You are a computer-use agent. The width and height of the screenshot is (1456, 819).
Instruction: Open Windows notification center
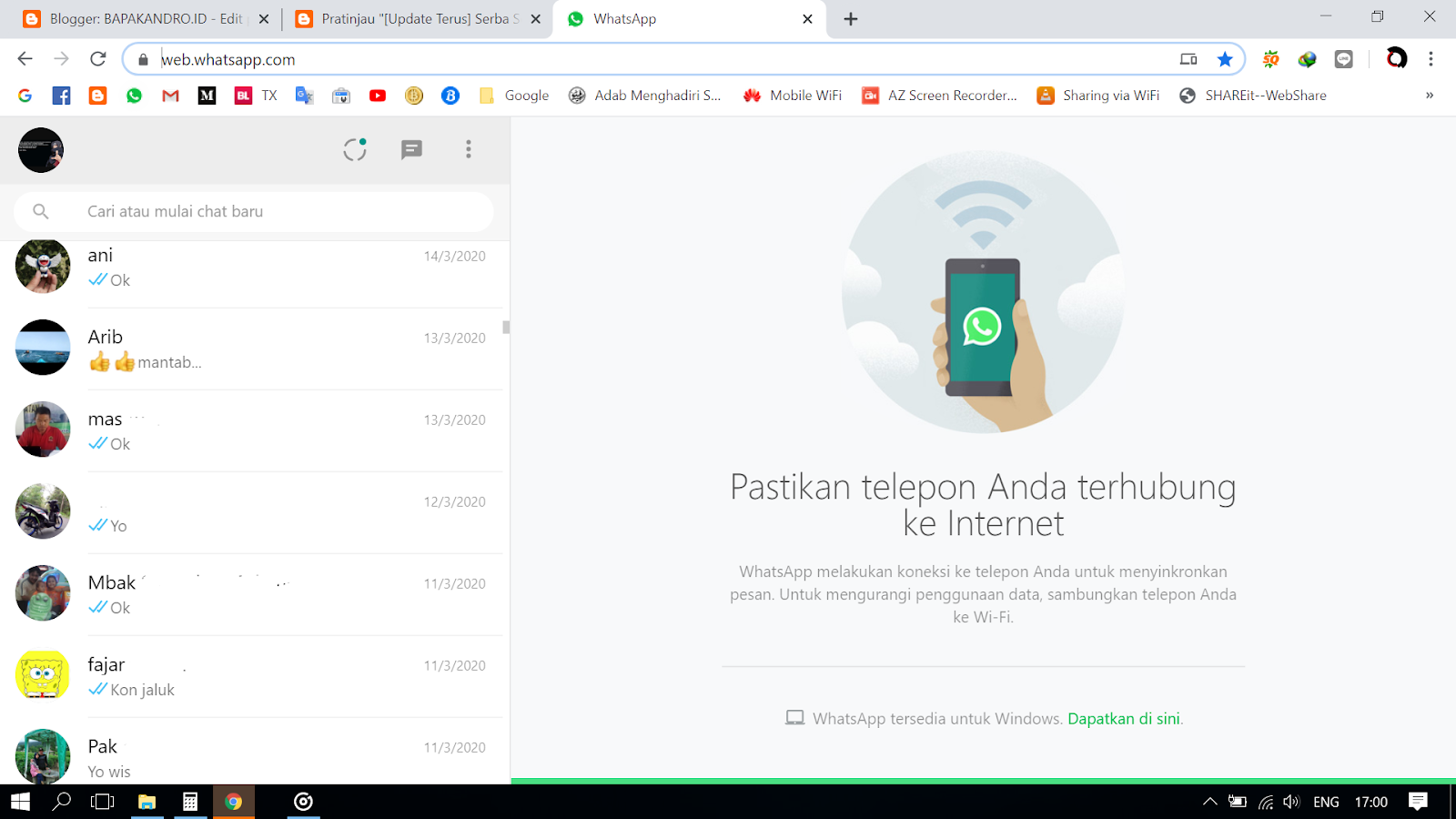1418,802
